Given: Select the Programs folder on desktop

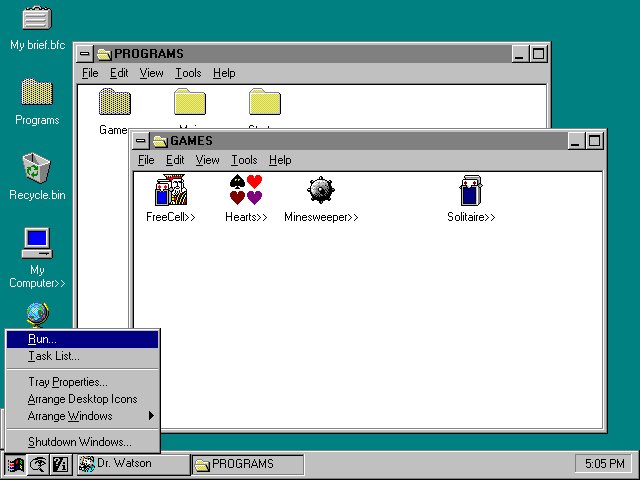Looking at the screenshot, I should pyautogui.click(x=37, y=92).
